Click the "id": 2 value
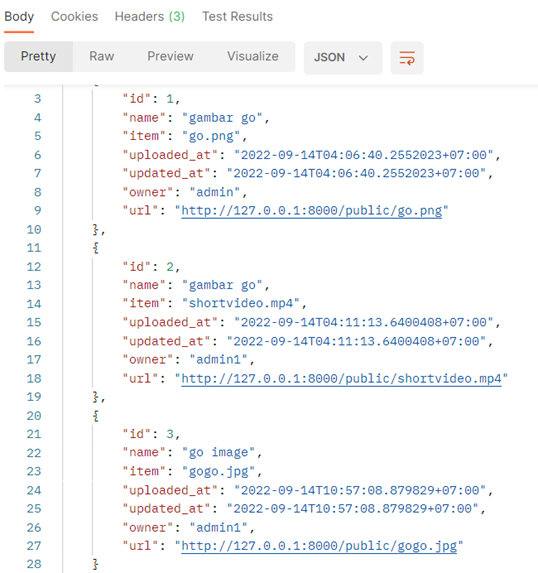The width and height of the screenshot is (538, 573). [170, 267]
